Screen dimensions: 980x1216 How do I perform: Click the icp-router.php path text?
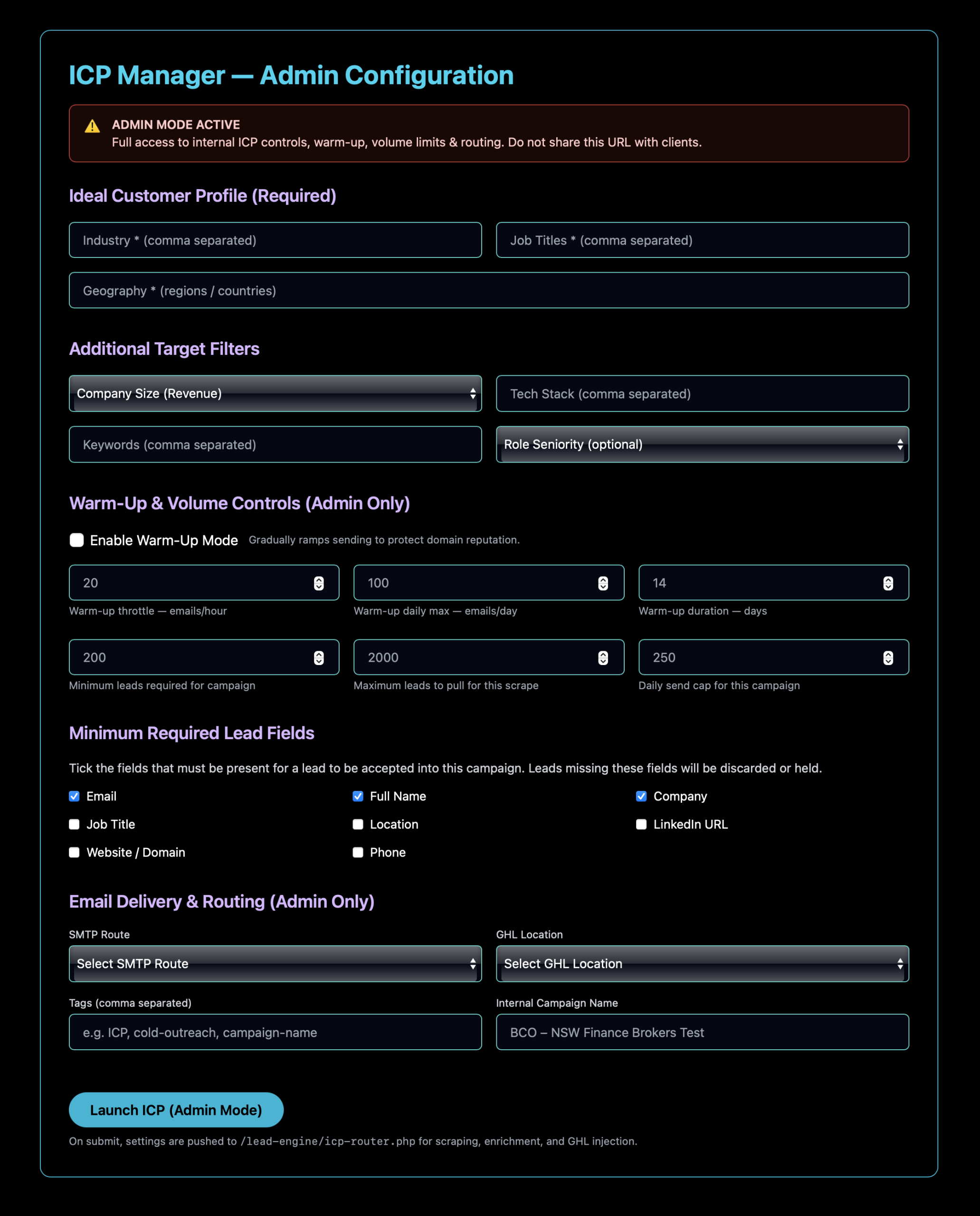pyautogui.click(x=327, y=1141)
